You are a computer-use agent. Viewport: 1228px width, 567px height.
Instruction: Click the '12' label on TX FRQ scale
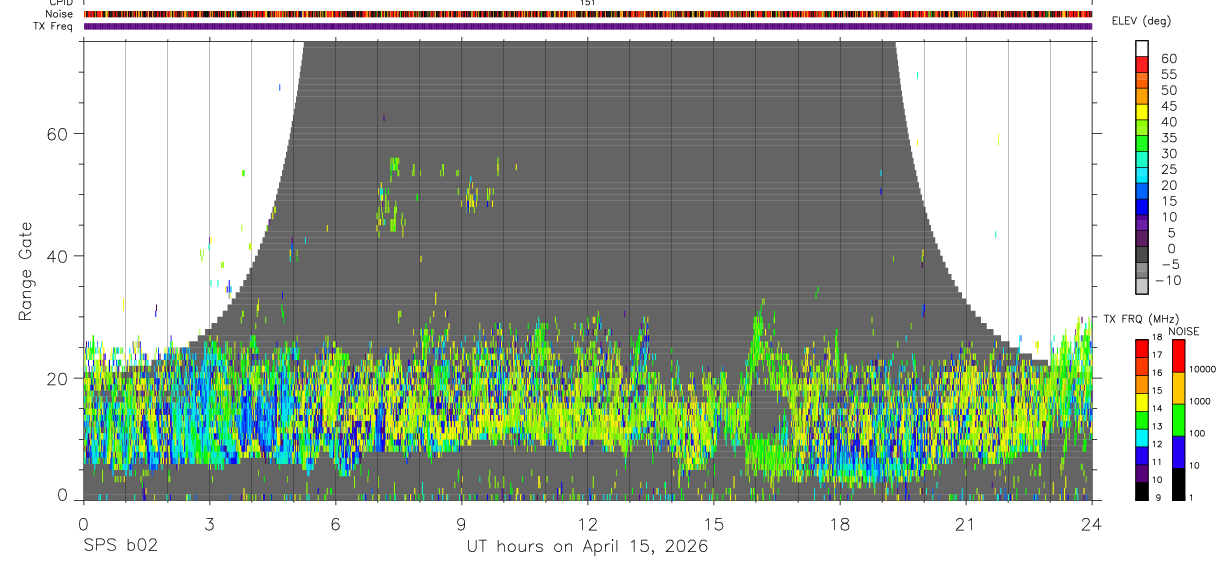(1157, 444)
